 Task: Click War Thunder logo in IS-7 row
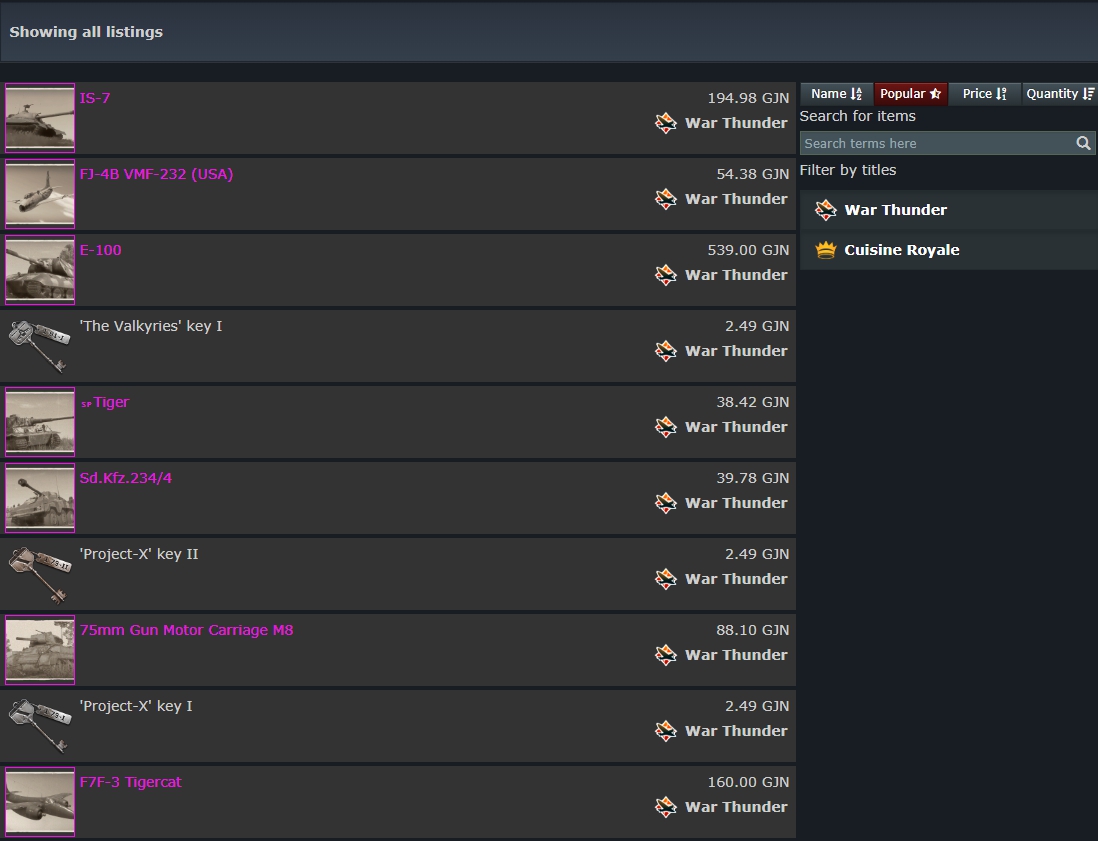(x=666, y=123)
